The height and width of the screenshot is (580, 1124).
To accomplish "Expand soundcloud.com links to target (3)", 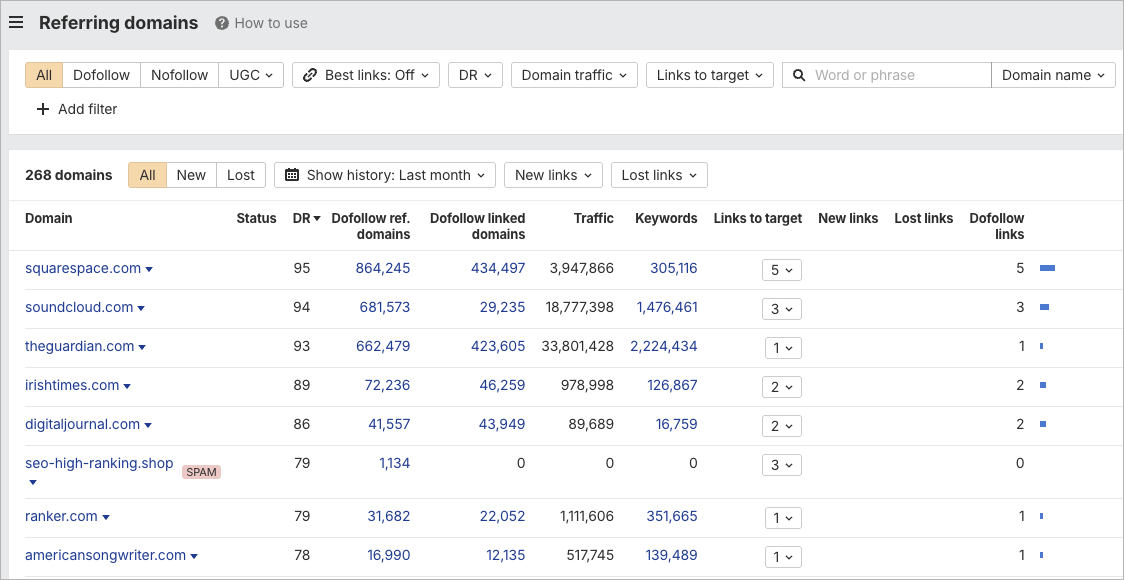I will (781, 309).
